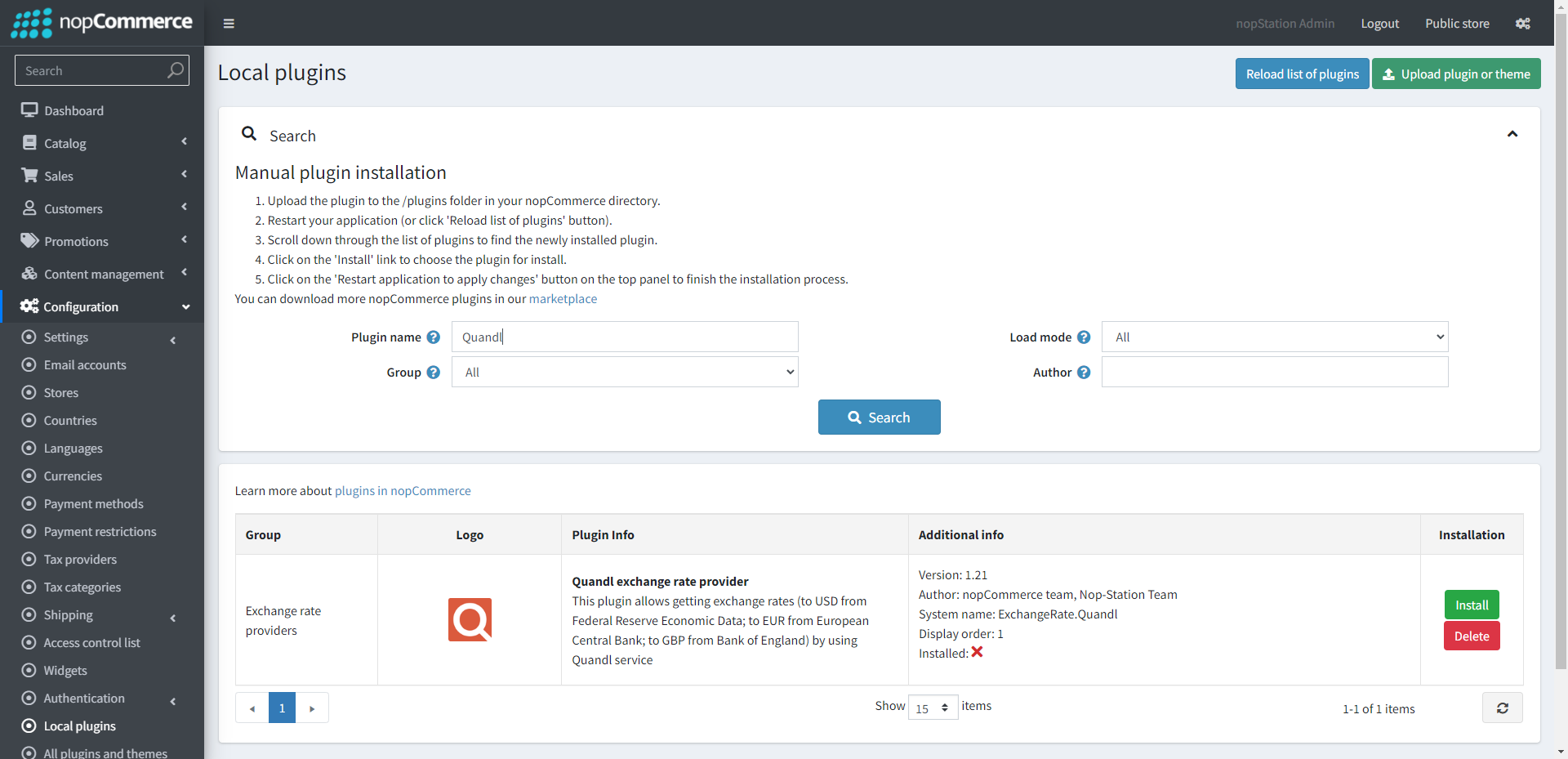Click the nopCommerce logo
Viewport: 1568px width, 759px height.
(x=101, y=23)
